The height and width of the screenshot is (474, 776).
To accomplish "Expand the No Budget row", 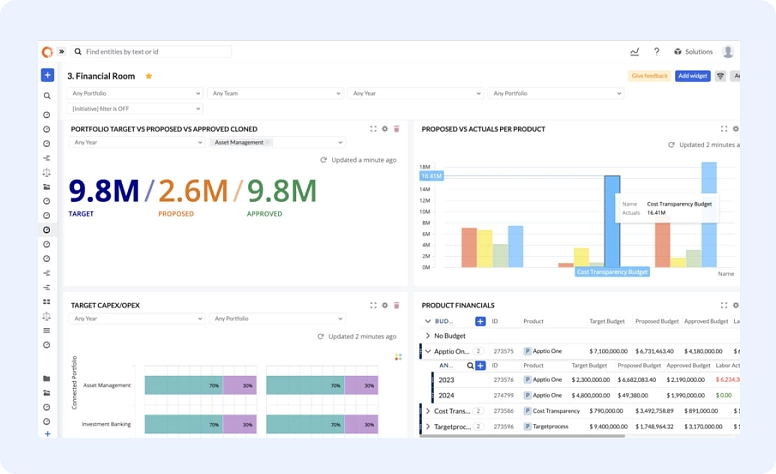I will pyautogui.click(x=428, y=336).
